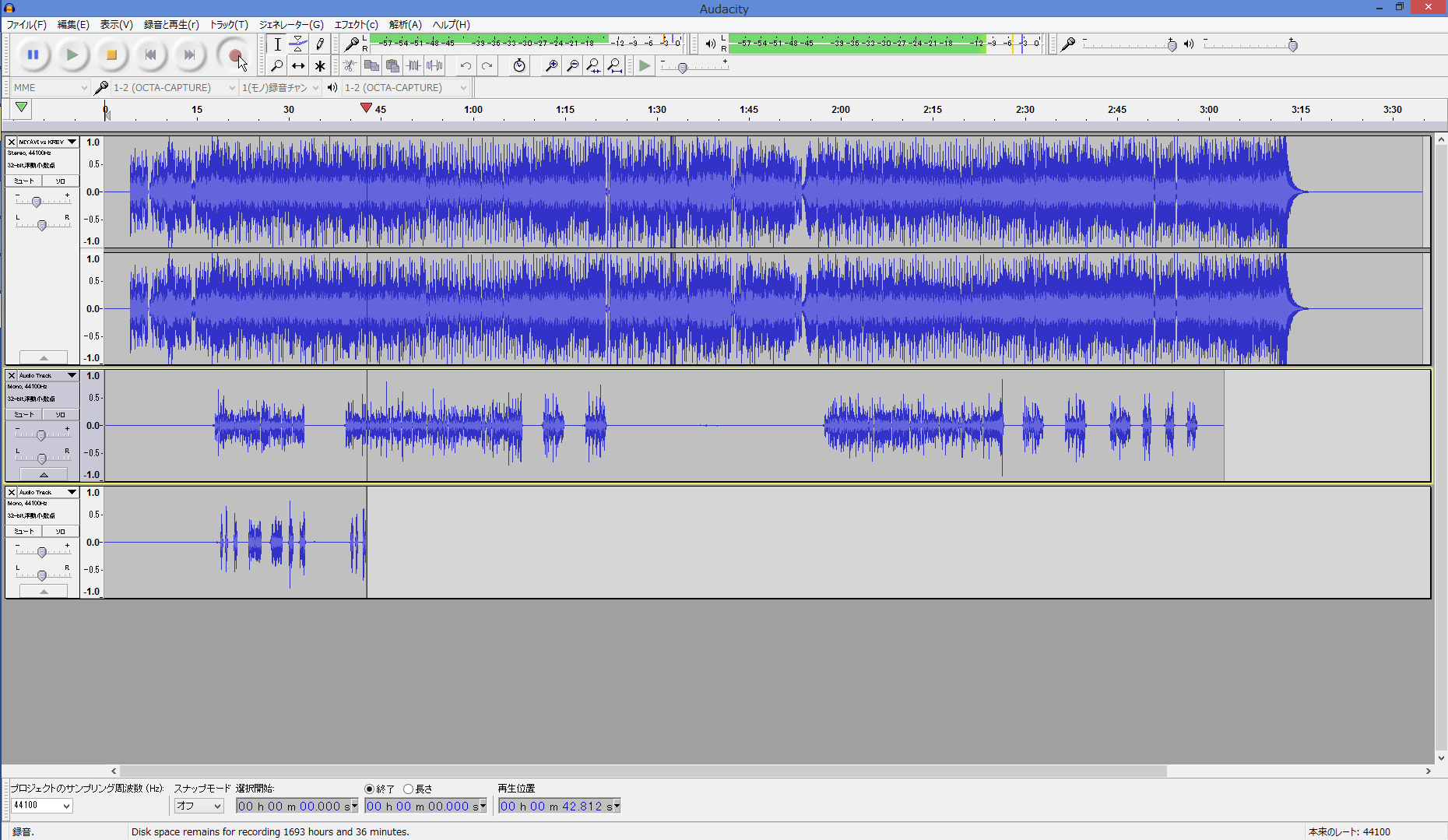Select the Time Shift arrows tool

point(298,65)
